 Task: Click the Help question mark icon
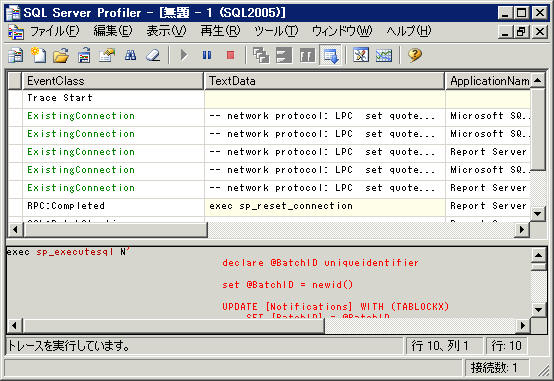tap(415, 55)
